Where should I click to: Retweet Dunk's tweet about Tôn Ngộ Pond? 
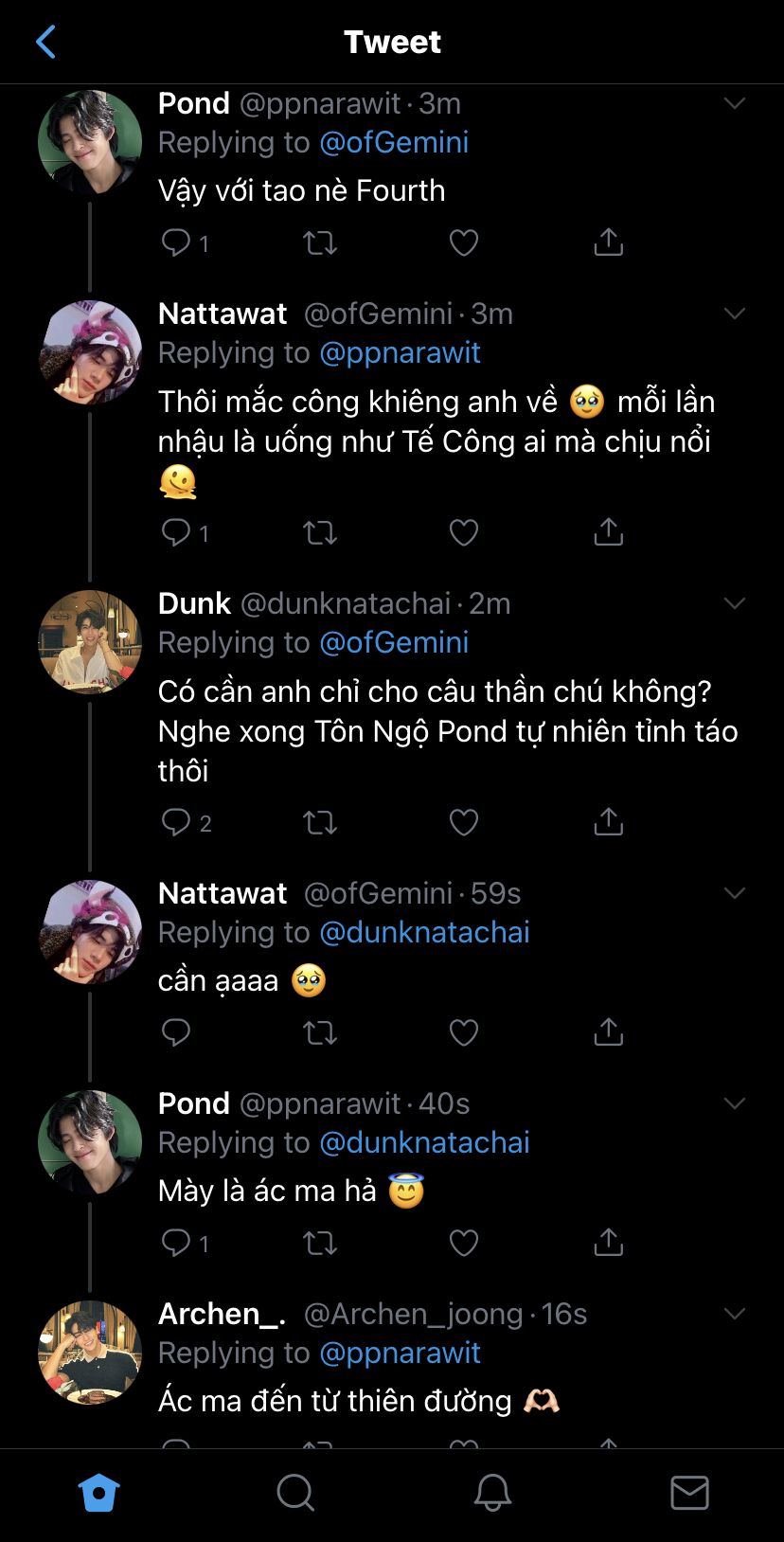pyautogui.click(x=319, y=822)
